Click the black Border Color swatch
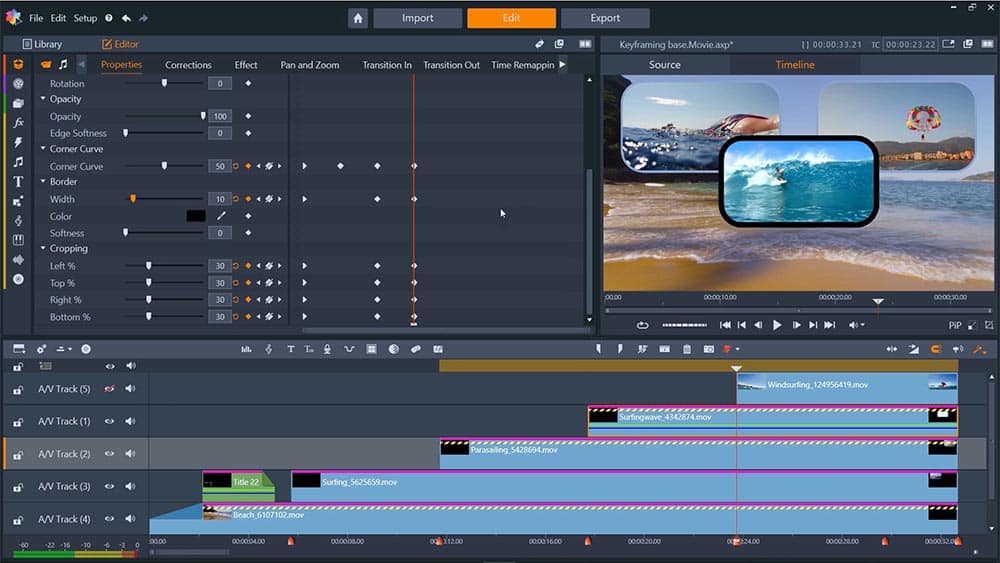The width and height of the screenshot is (1000, 563). 196,216
